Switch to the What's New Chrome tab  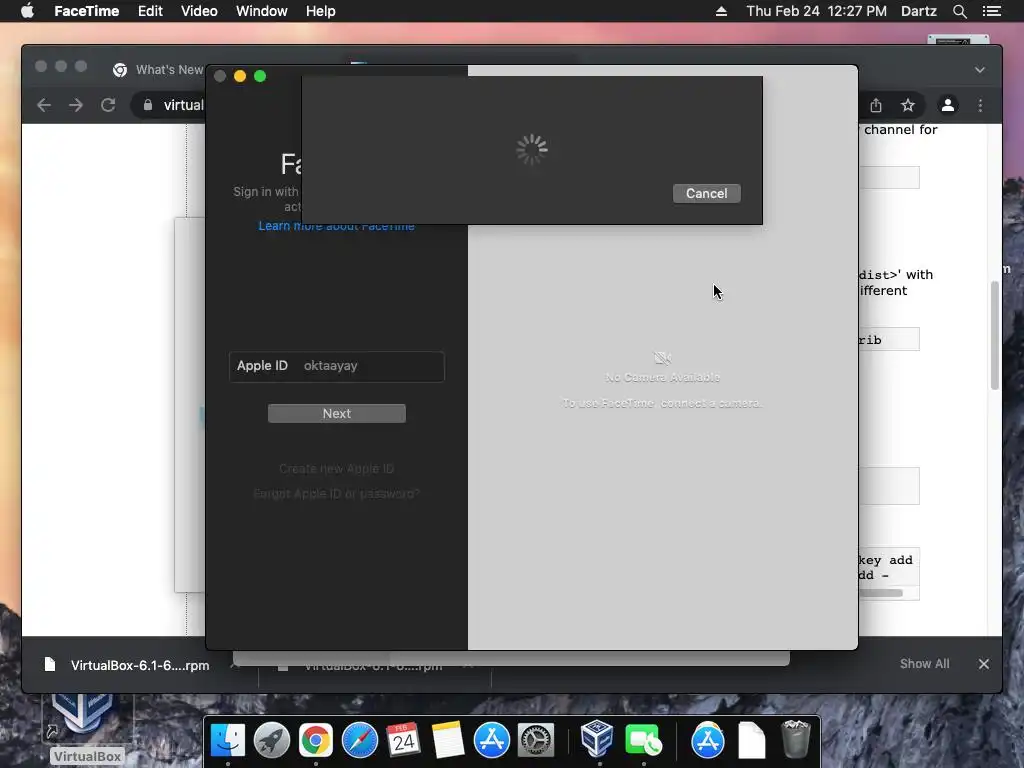[157, 70]
